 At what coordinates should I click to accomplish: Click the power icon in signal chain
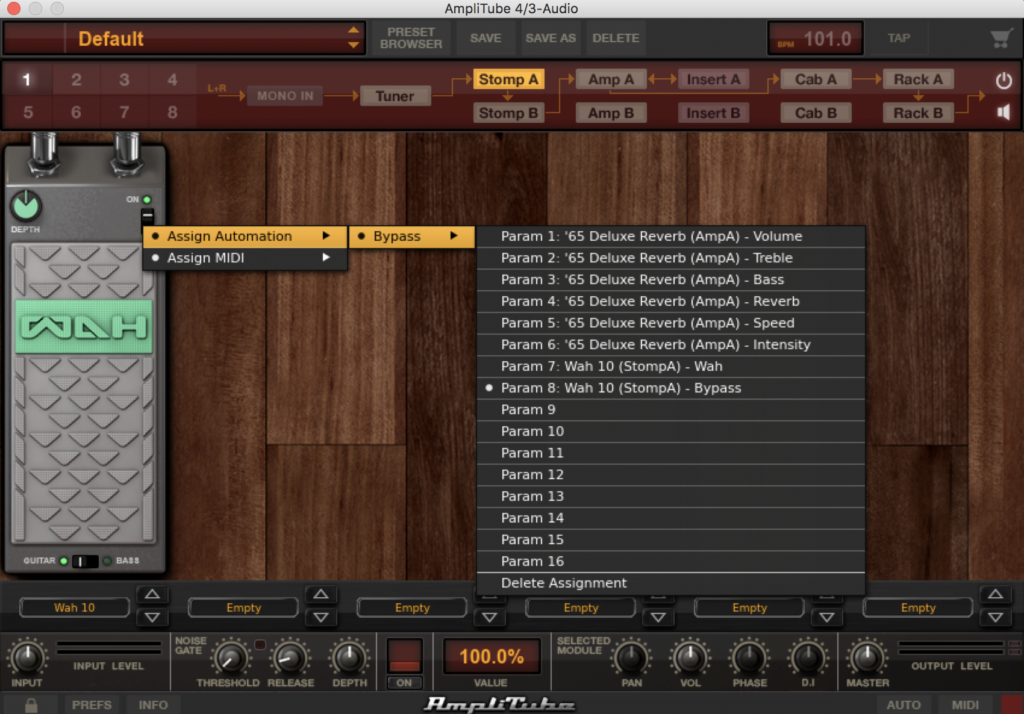(1003, 80)
